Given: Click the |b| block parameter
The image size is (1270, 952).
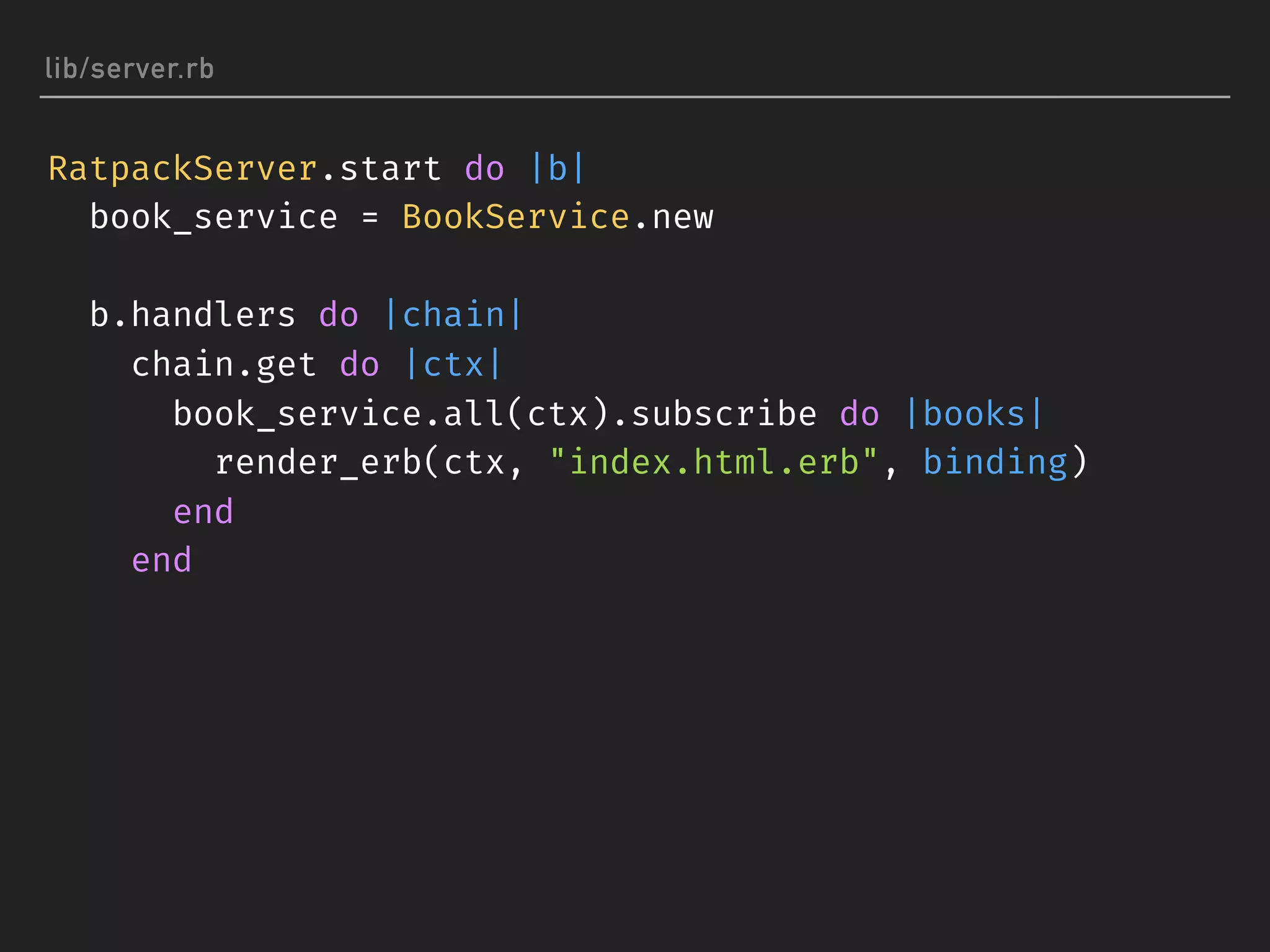Looking at the screenshot, I should [x=557, y=169].
